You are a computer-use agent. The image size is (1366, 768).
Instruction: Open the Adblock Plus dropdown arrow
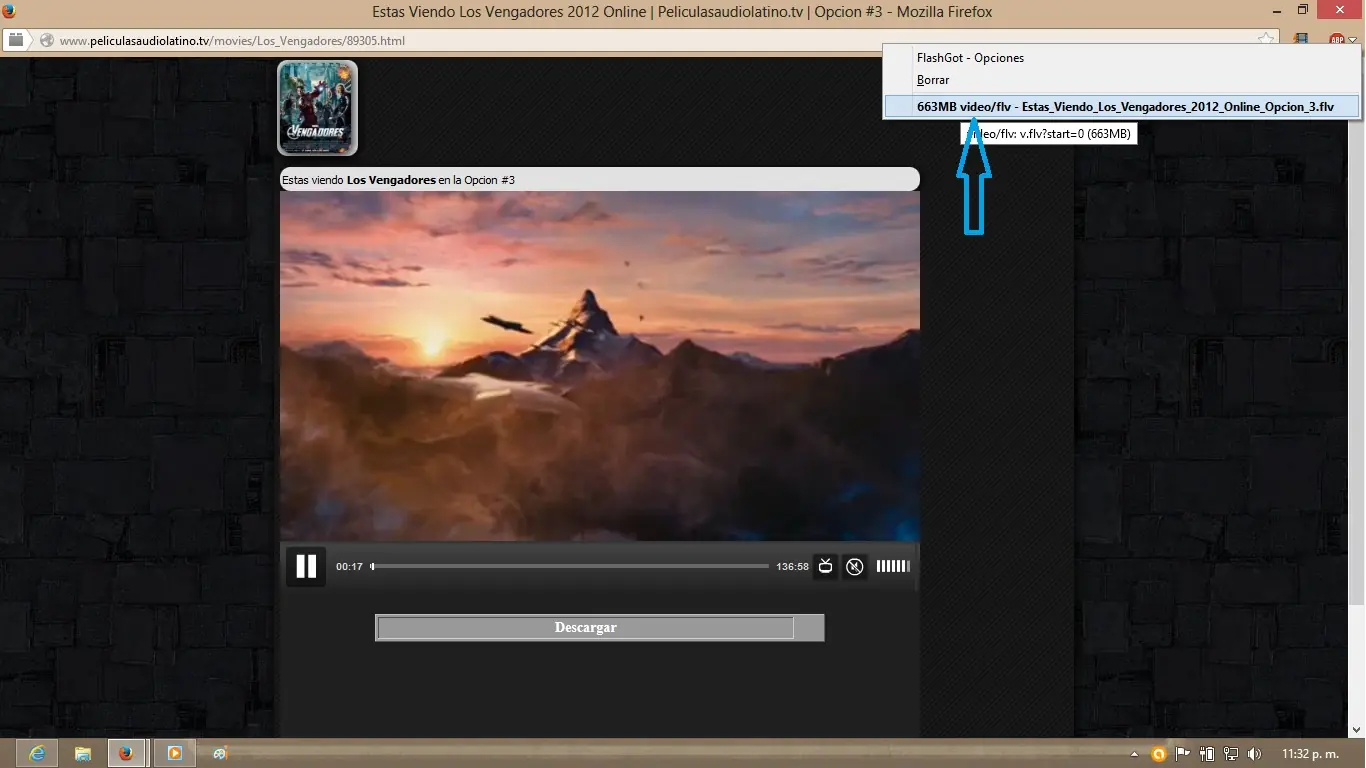click(x=1353, y=41)
